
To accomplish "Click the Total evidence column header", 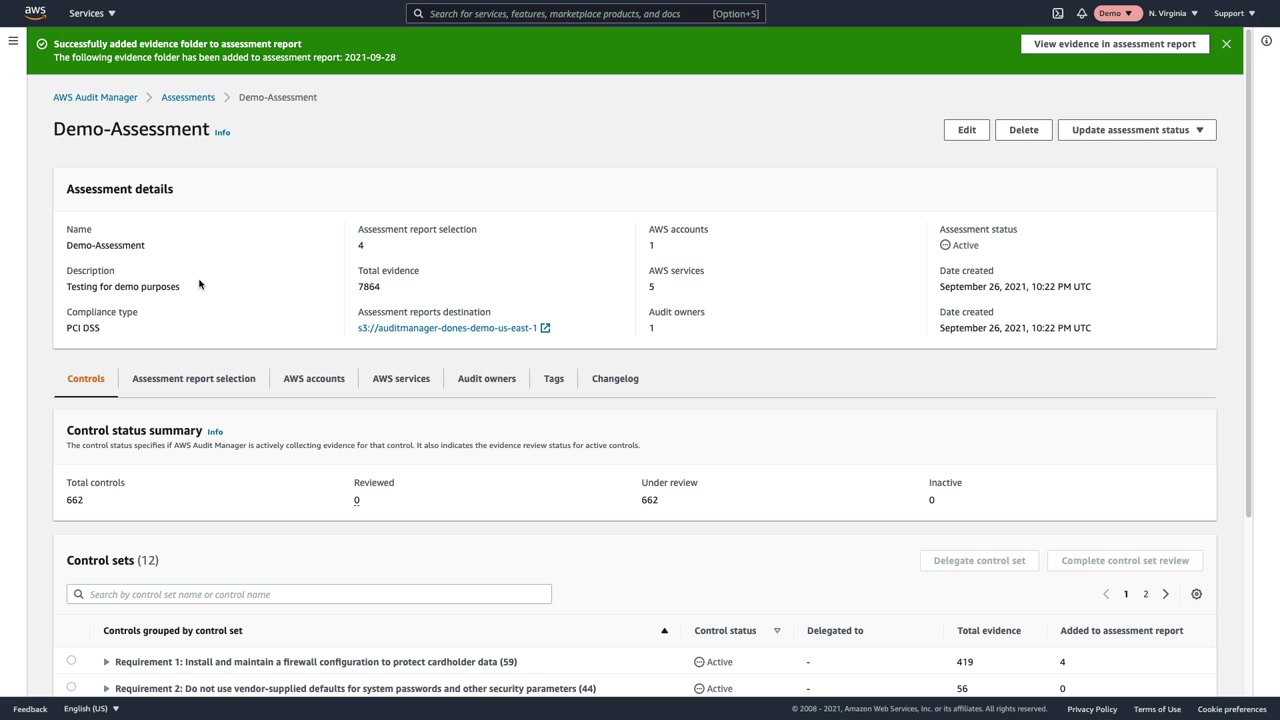I will 989,631.
